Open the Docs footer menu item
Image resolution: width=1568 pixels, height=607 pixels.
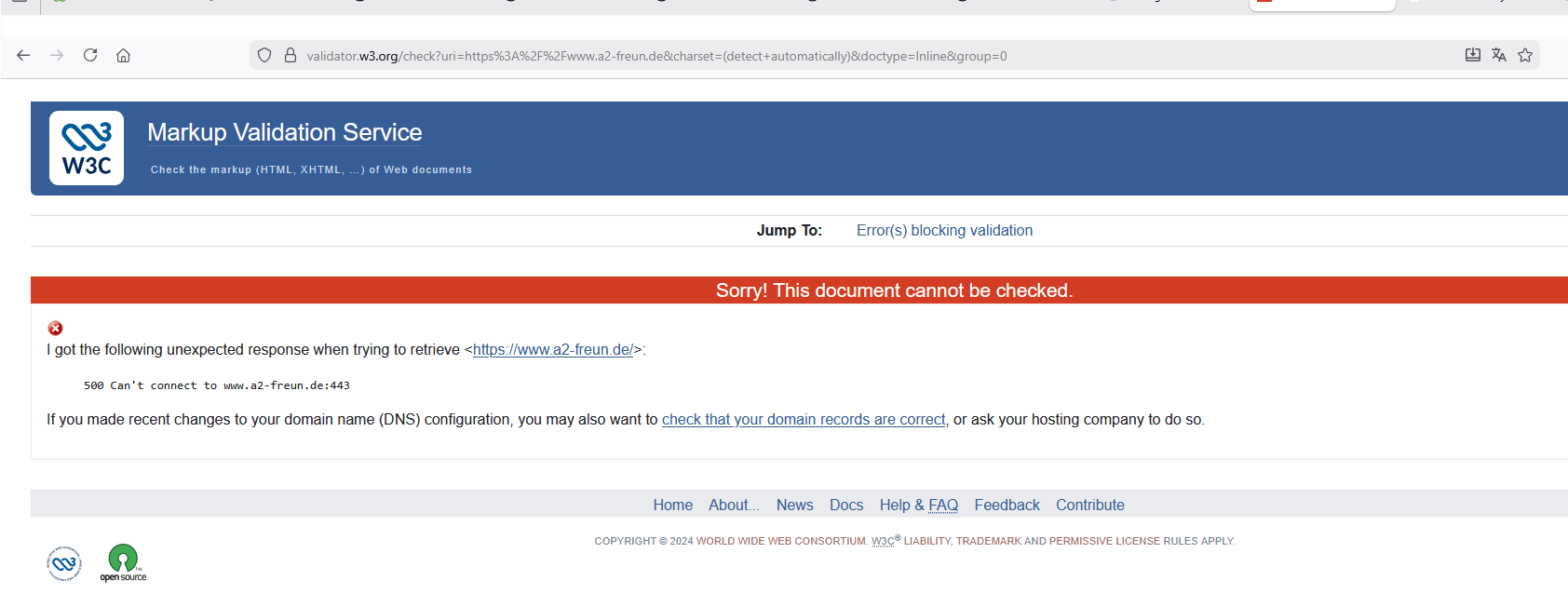point(845,506)
